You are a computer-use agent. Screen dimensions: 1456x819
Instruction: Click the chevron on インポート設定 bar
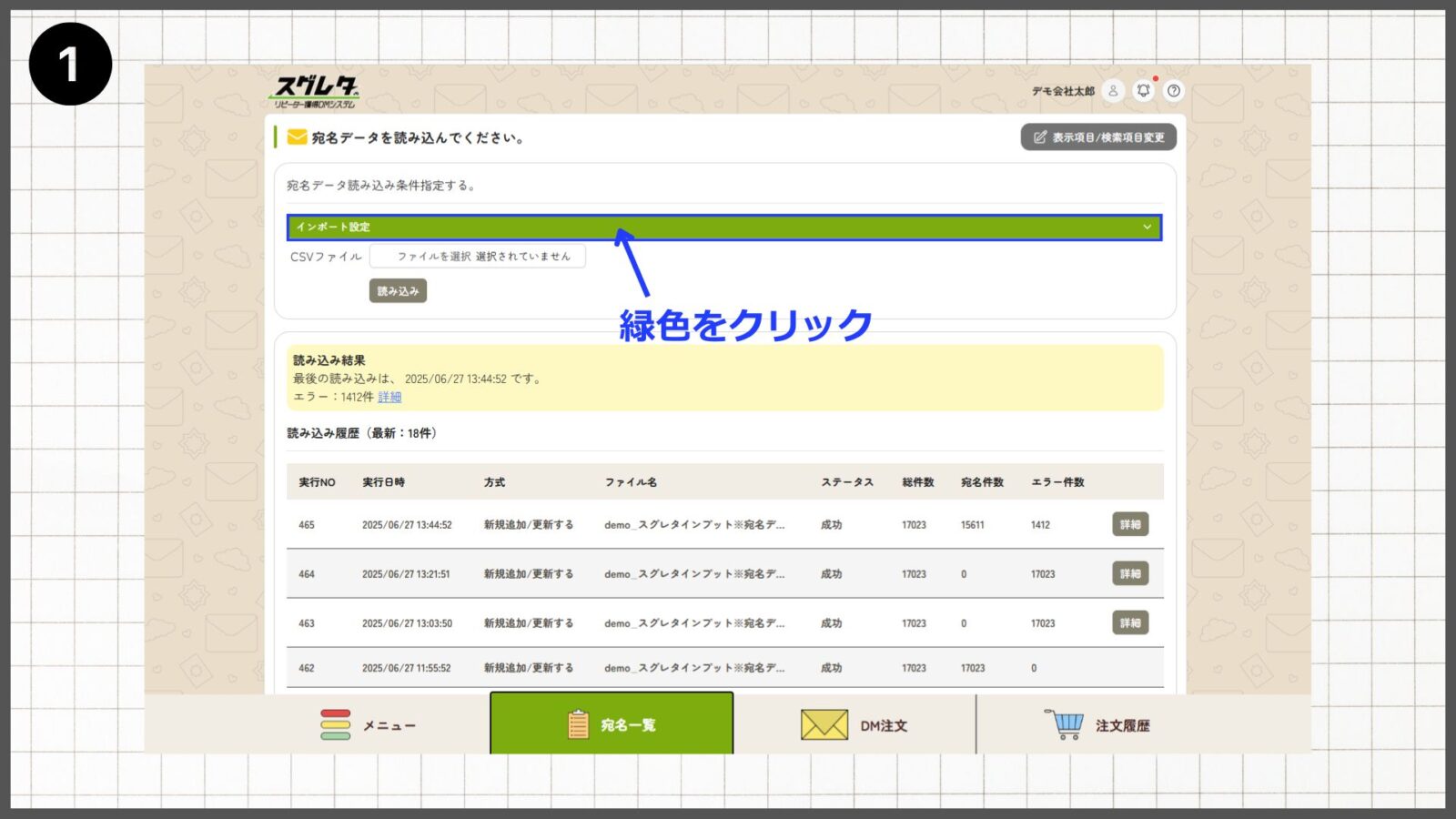1147,227
